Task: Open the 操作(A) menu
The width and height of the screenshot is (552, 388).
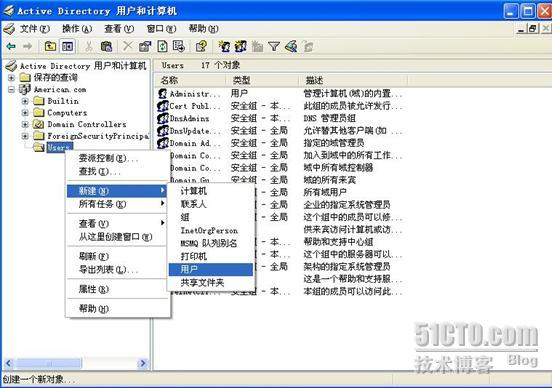Action: [77, 29]
